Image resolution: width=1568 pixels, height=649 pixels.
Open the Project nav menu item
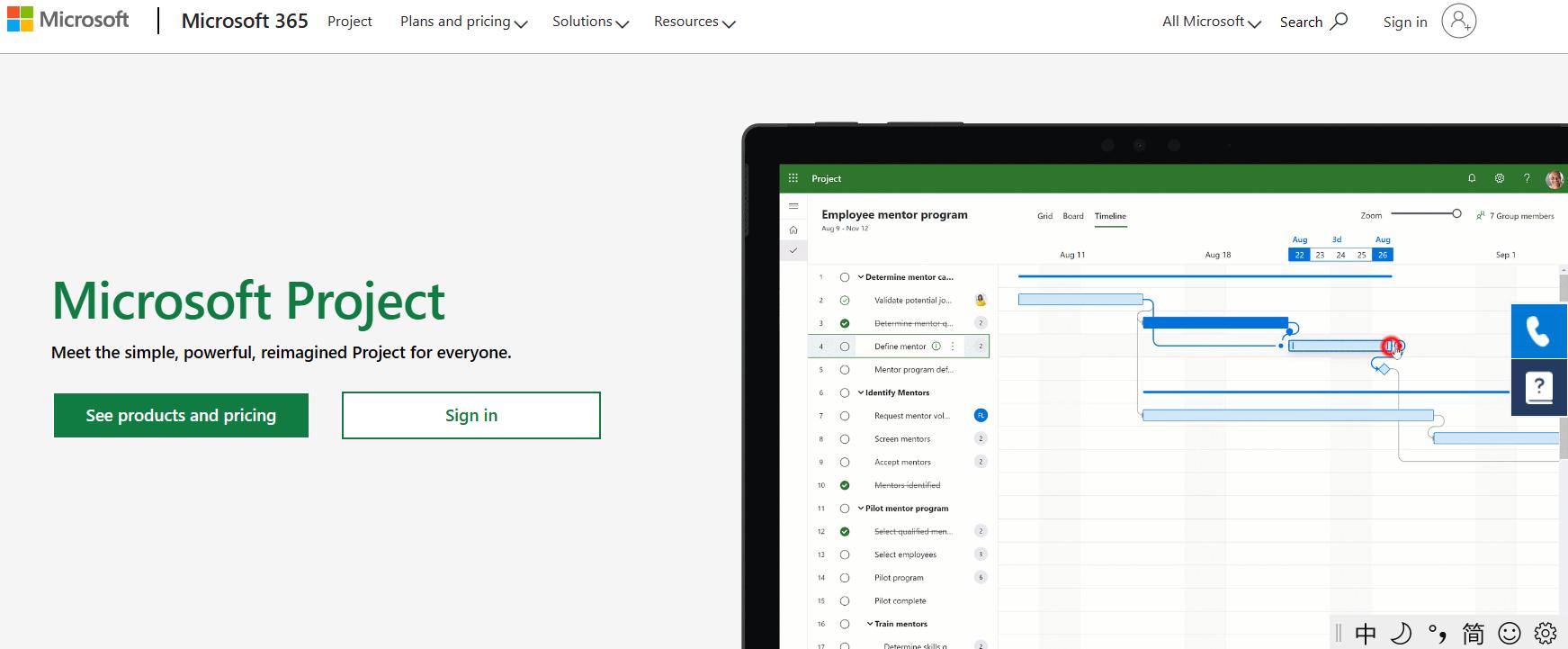pos(349,22)
